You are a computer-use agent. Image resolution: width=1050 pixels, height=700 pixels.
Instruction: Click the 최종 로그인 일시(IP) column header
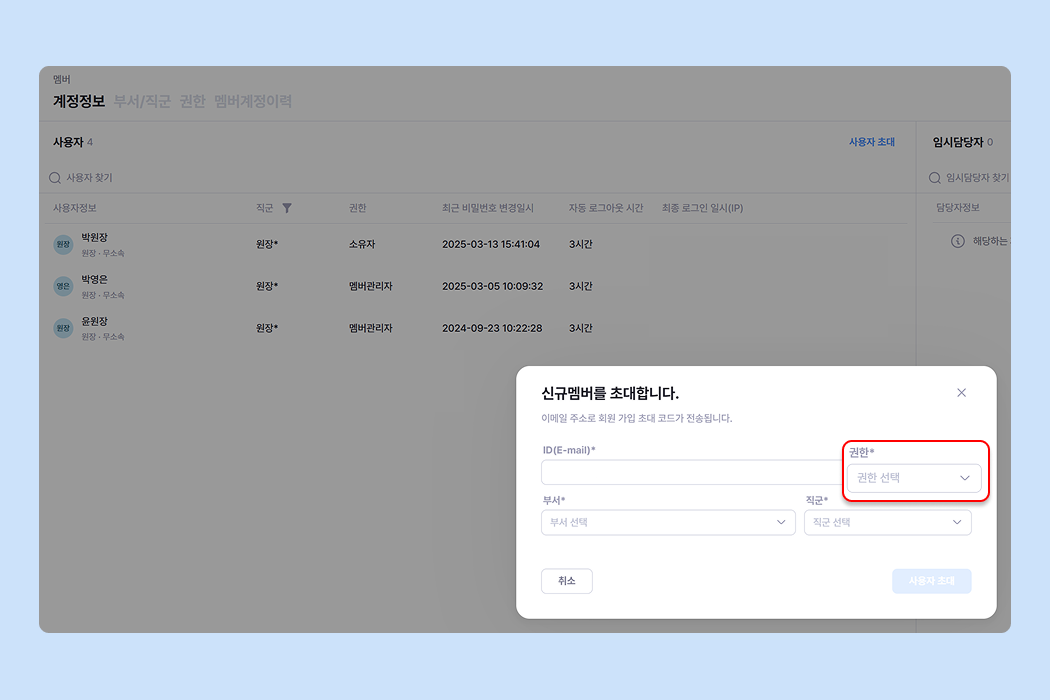point(702,208)
